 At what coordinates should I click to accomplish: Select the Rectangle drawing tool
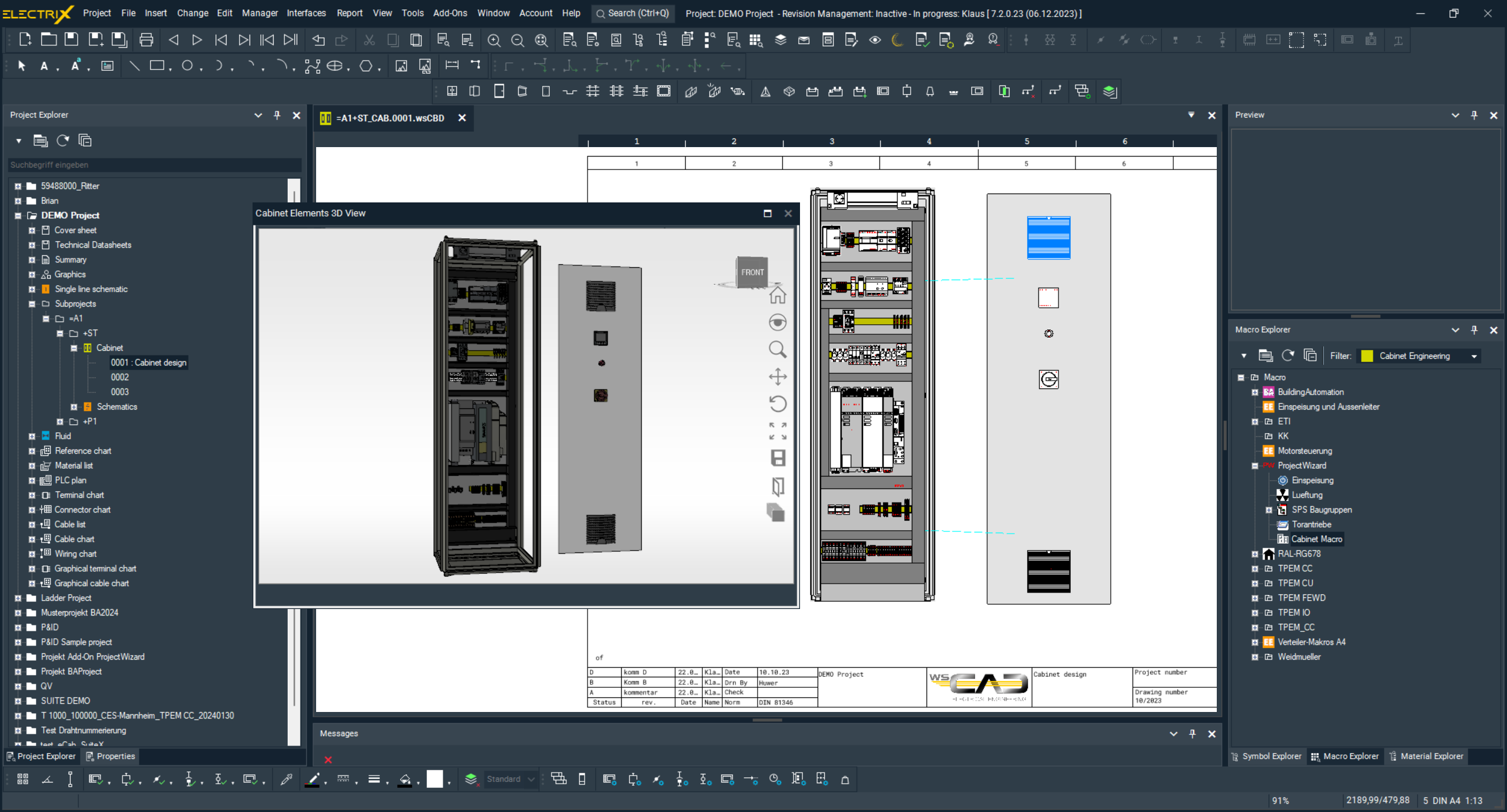tap(157, 66)
